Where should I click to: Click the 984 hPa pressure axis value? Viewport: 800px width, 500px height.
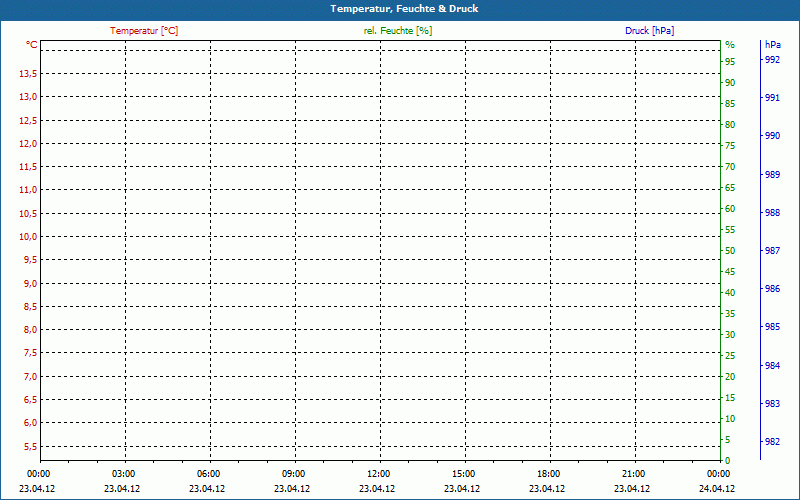[772, 366]
